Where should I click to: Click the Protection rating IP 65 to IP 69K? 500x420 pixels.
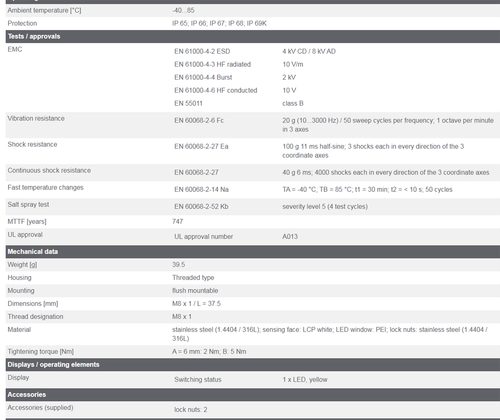click(x=219, y=23)
